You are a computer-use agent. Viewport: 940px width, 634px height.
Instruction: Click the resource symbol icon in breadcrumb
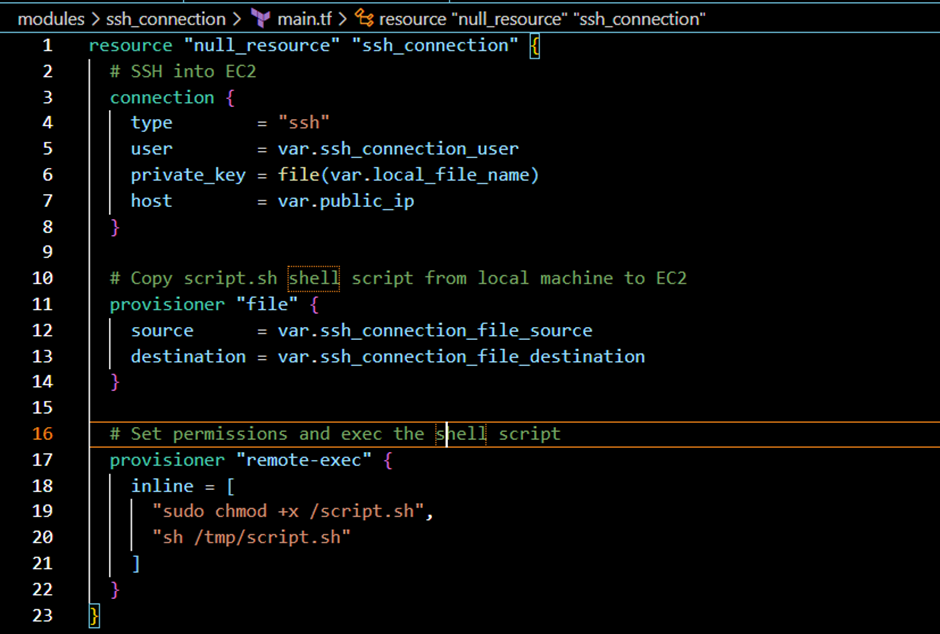(x=365, y=18)
